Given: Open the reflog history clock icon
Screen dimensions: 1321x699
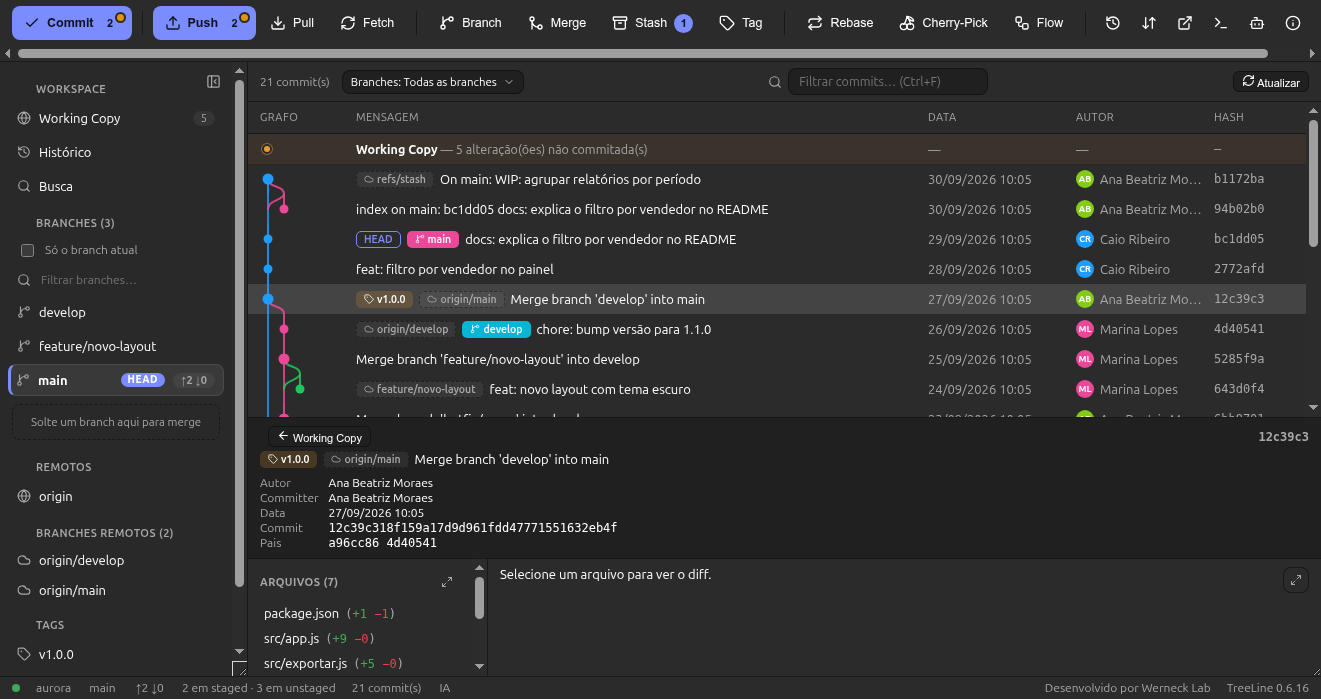Looking at the screenshot, I should point(1112,23).
